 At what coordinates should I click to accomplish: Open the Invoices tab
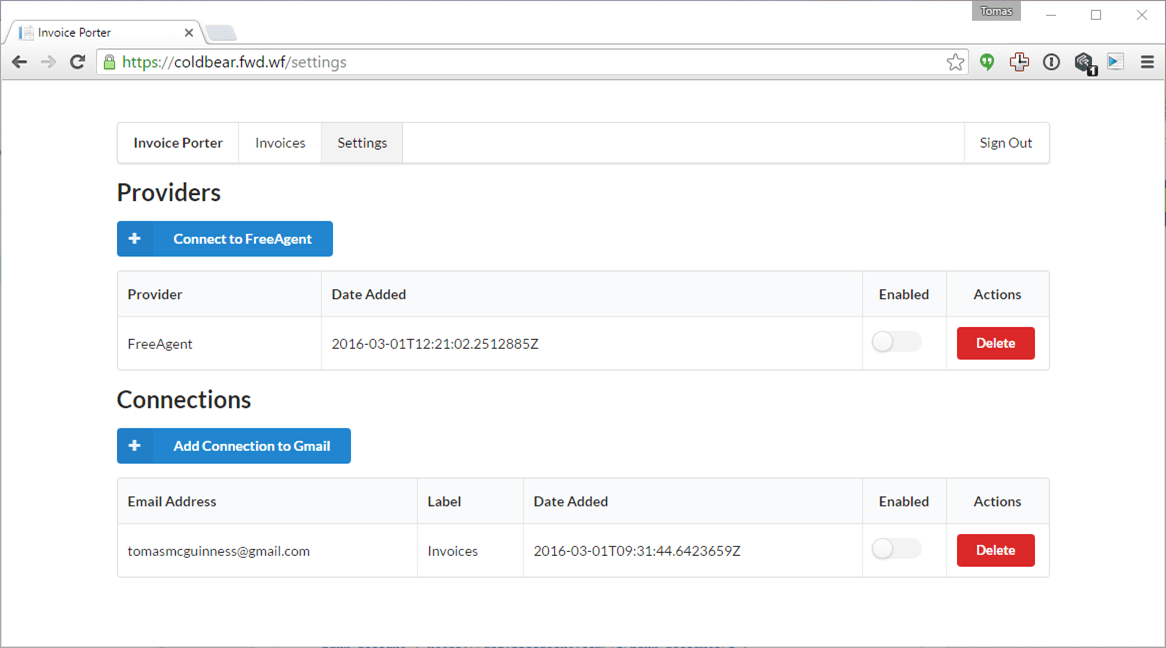(x=280, y=143)
